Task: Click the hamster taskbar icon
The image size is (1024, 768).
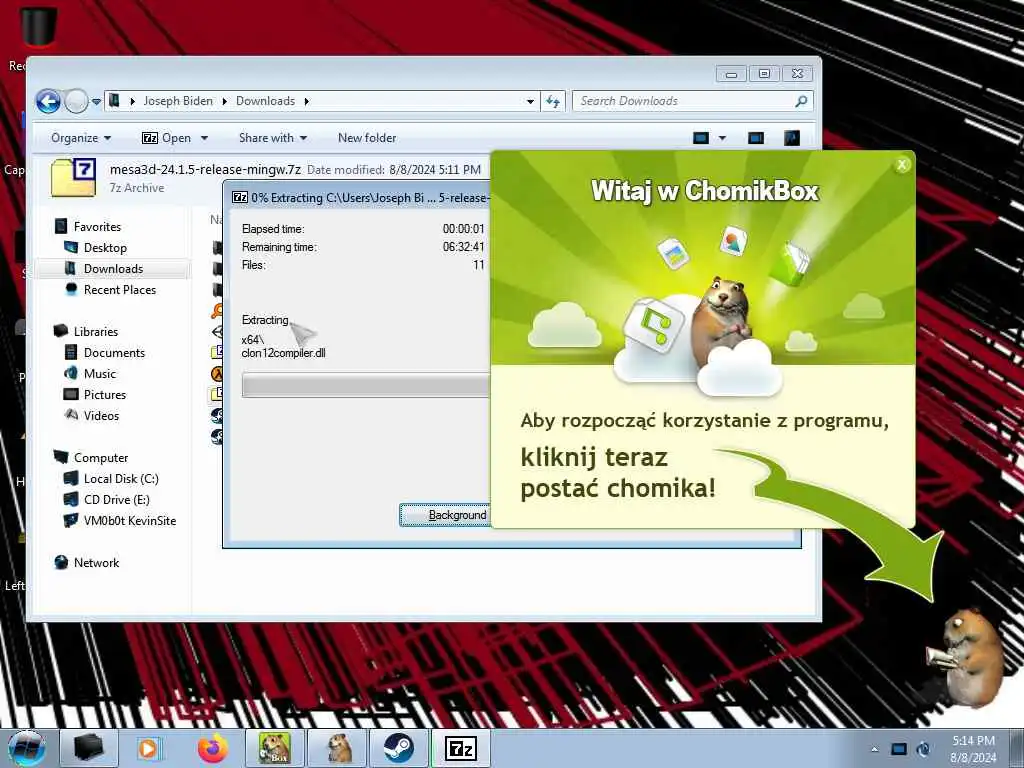Action: click(338, 748)
